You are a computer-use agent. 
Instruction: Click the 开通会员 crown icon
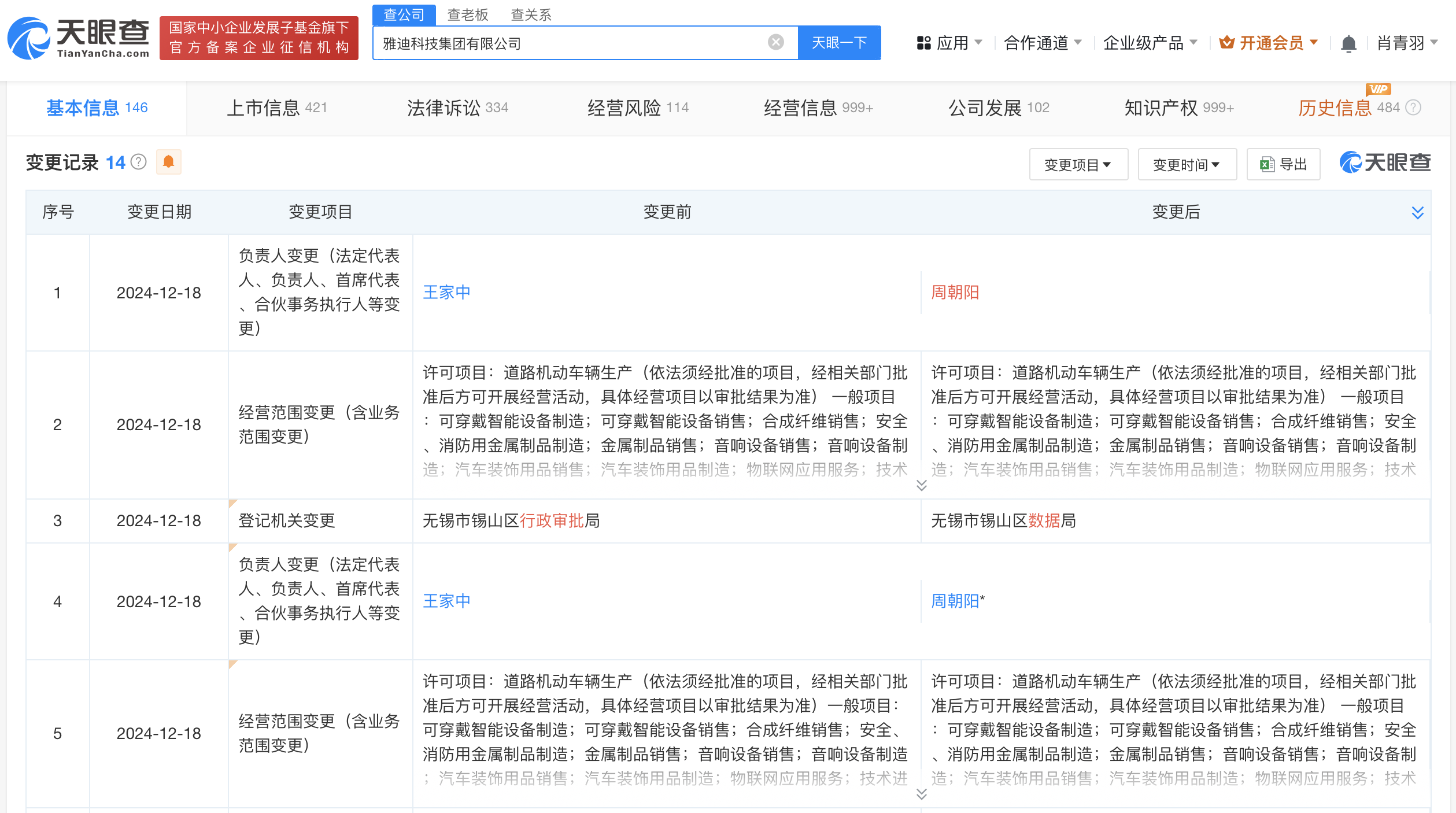click(1226, 43)
